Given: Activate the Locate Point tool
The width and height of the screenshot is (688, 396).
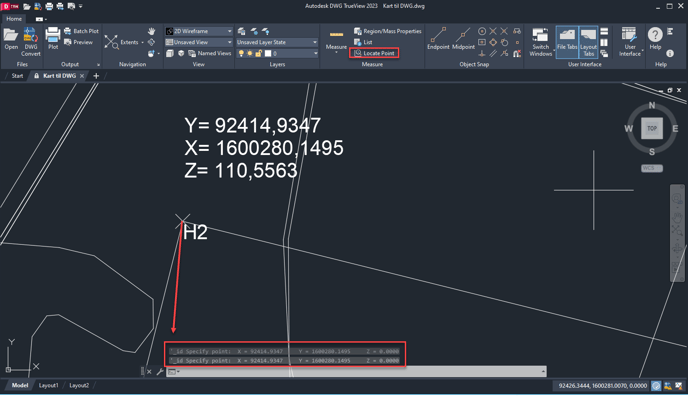Looking at the screenshot, I should point(374,53).
